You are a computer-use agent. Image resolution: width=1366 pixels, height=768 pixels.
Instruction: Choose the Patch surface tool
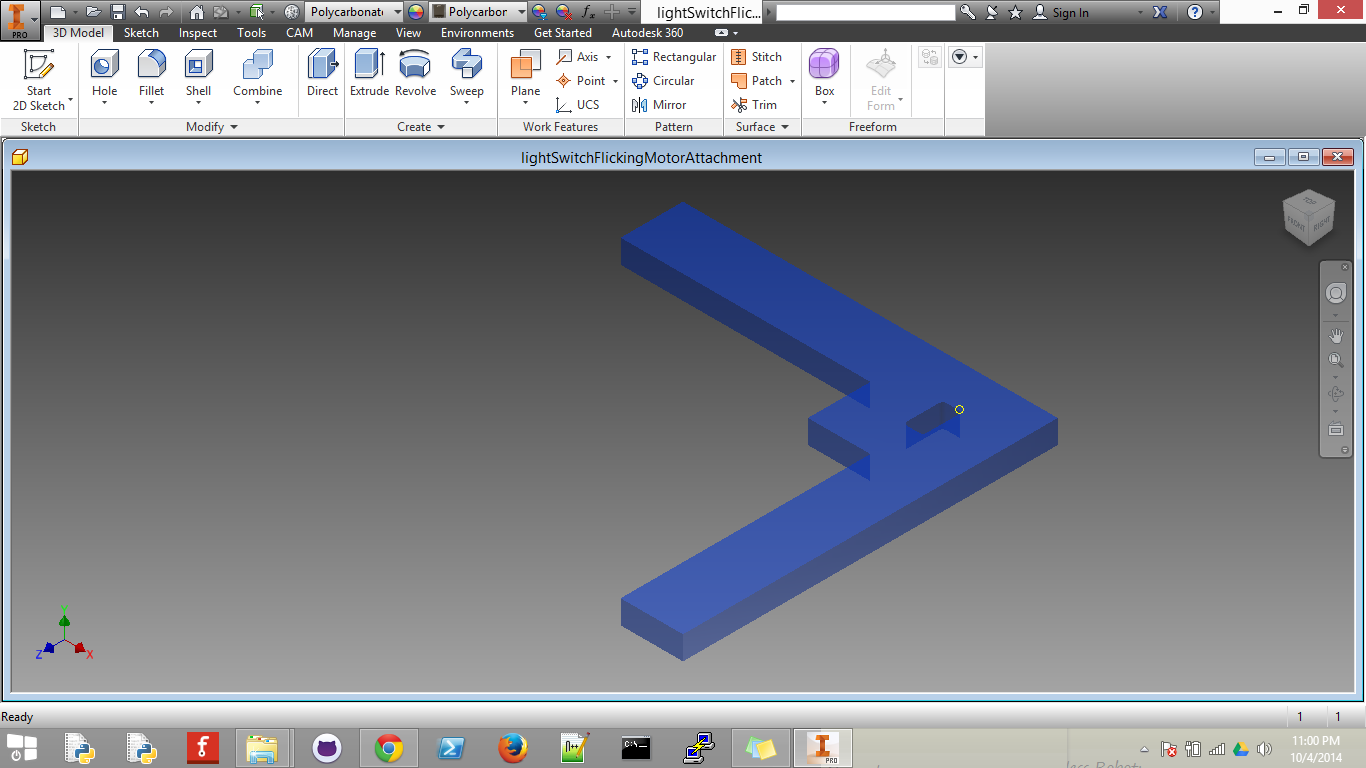point(757,81)
